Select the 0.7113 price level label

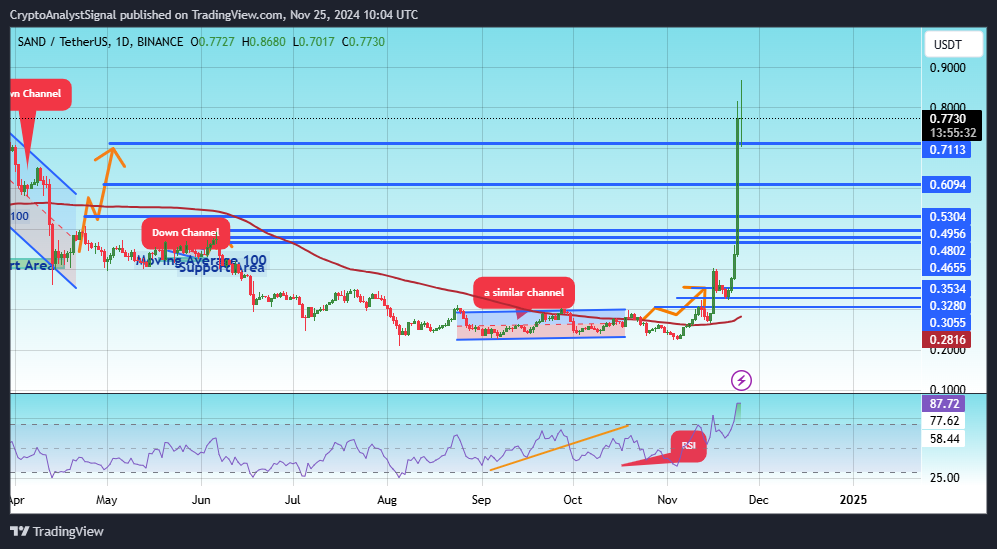pos(947,150)
